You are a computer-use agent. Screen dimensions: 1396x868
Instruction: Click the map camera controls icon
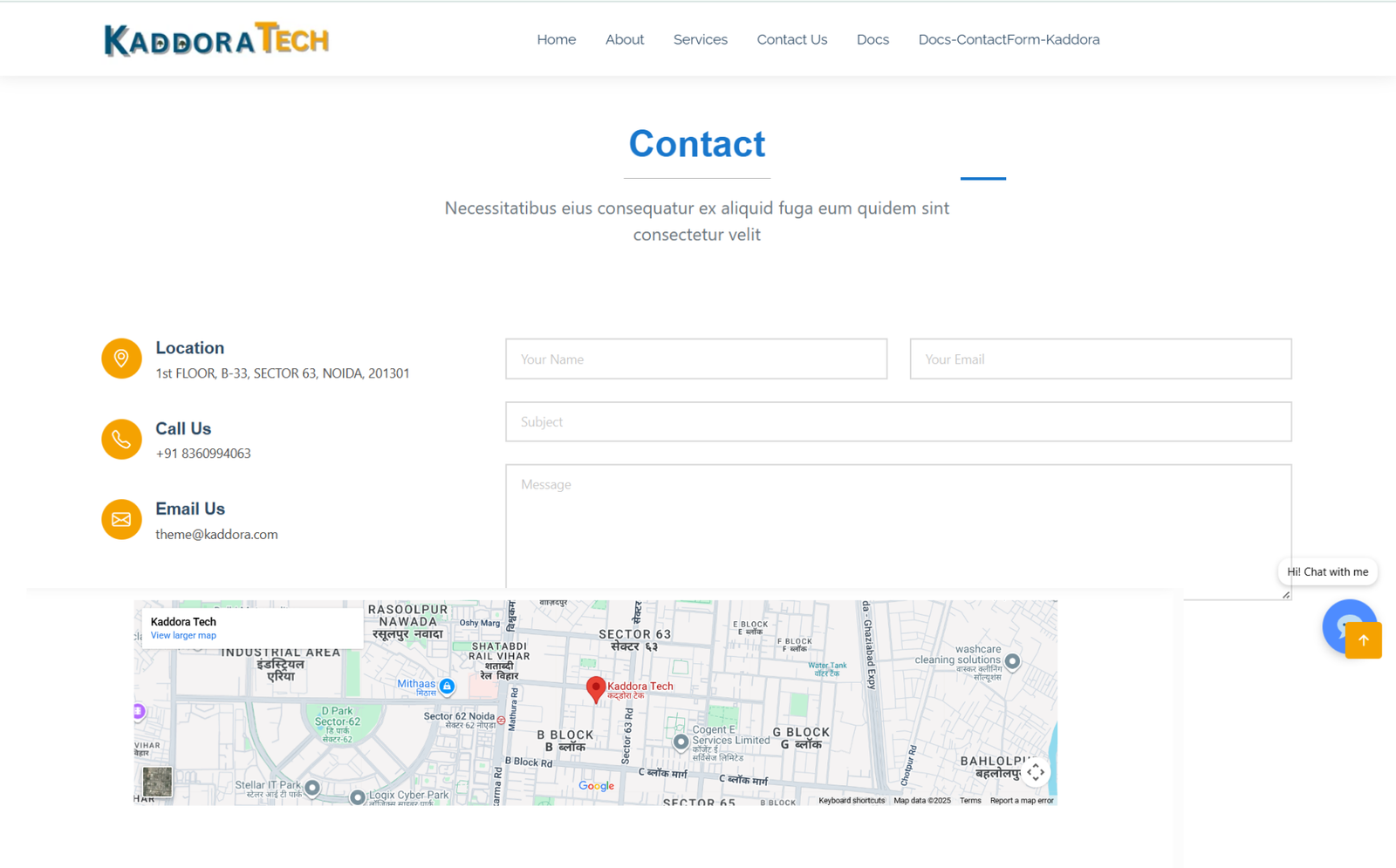point(1036,772)
